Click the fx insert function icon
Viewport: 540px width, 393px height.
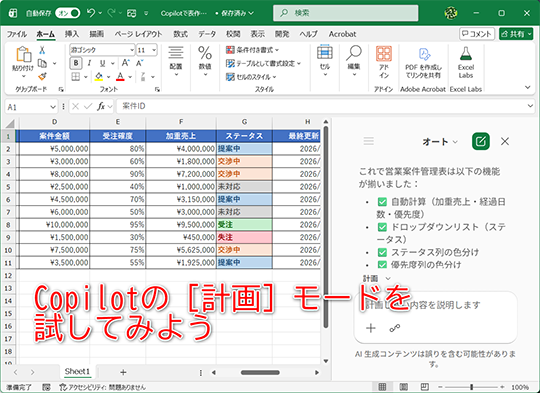tap(101, 107)
